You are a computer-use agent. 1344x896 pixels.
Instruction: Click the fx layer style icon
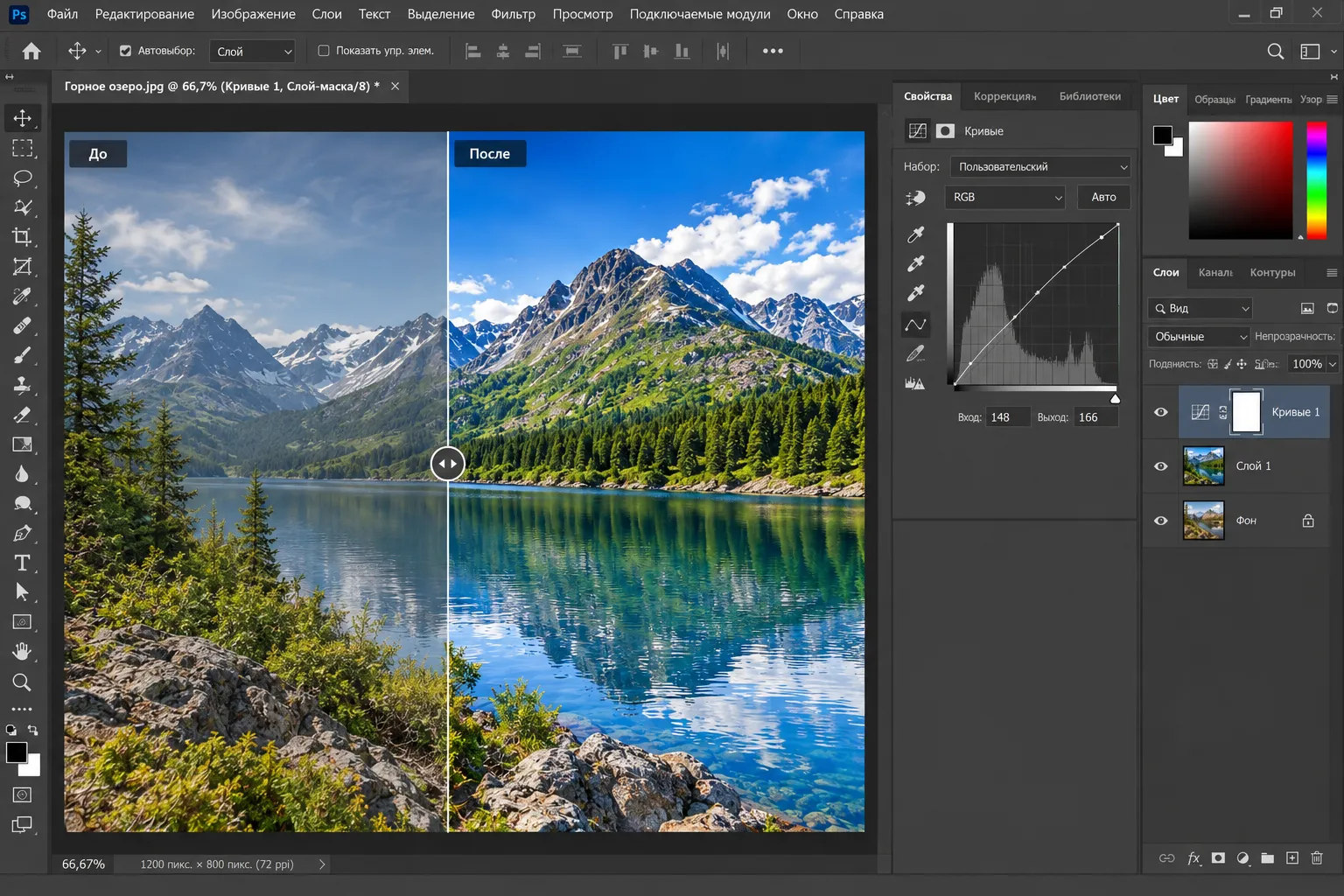click(1193, 858)
